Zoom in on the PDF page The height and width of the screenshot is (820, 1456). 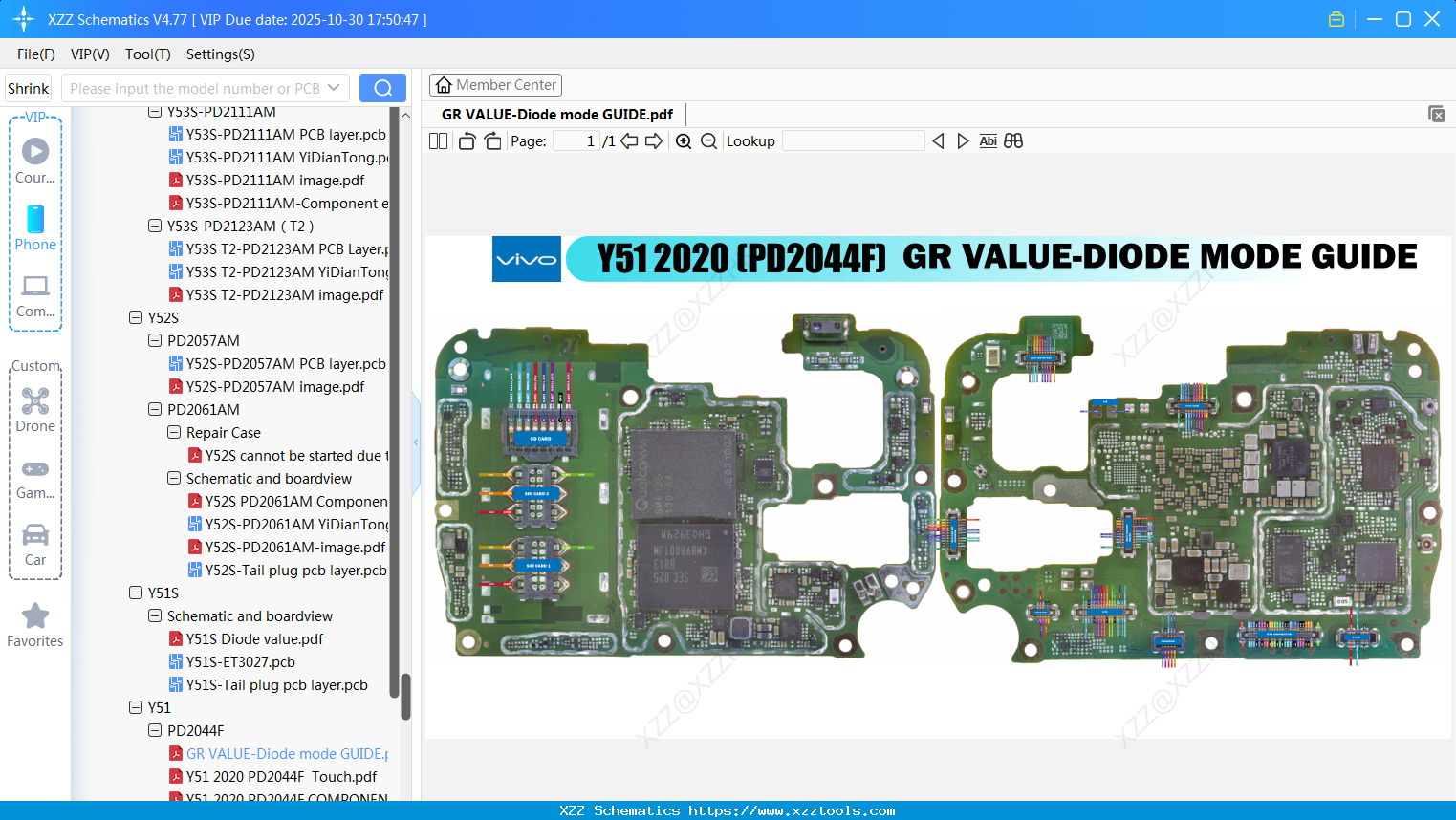684,140
